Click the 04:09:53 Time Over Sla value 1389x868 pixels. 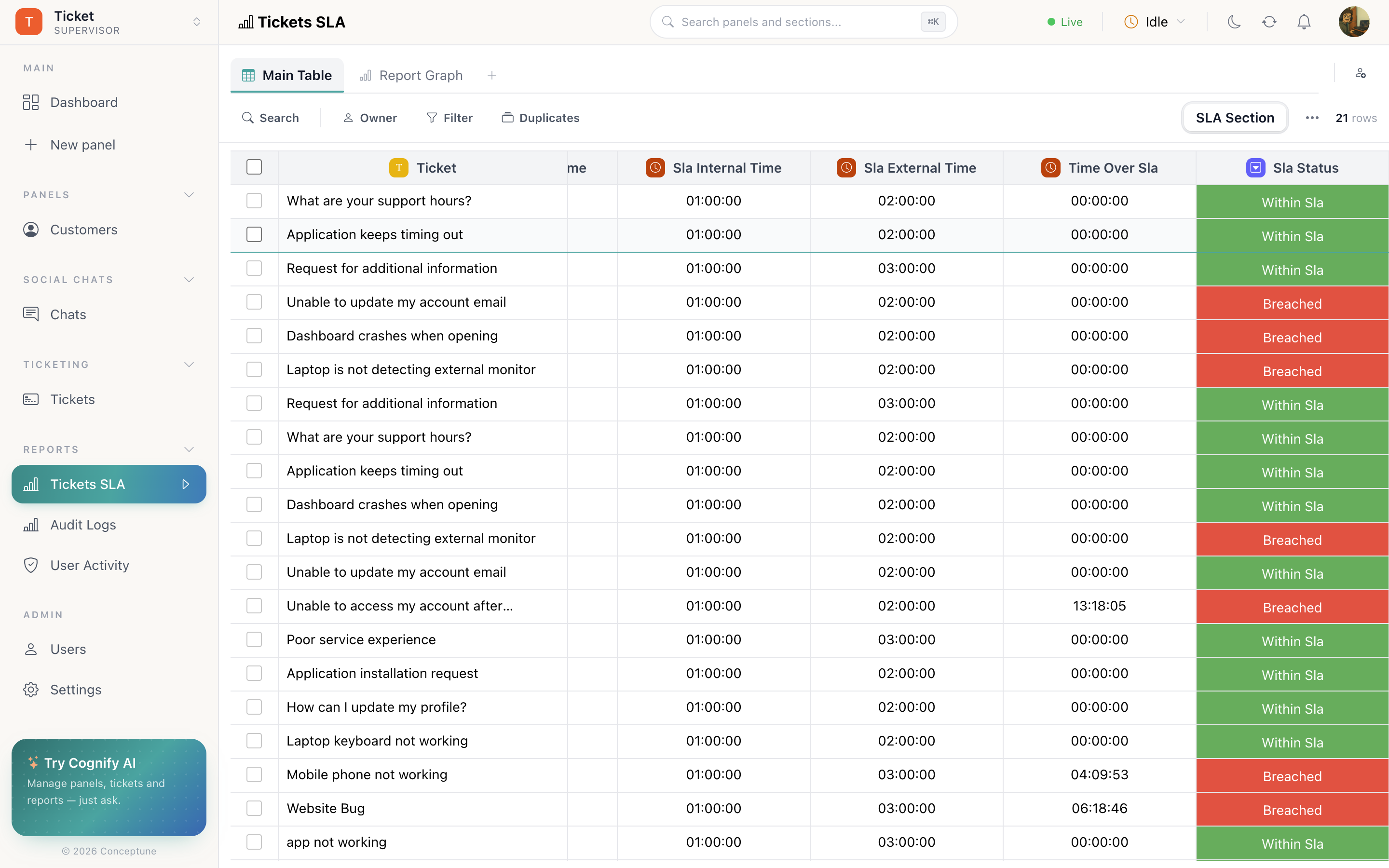click(1099, 774)
